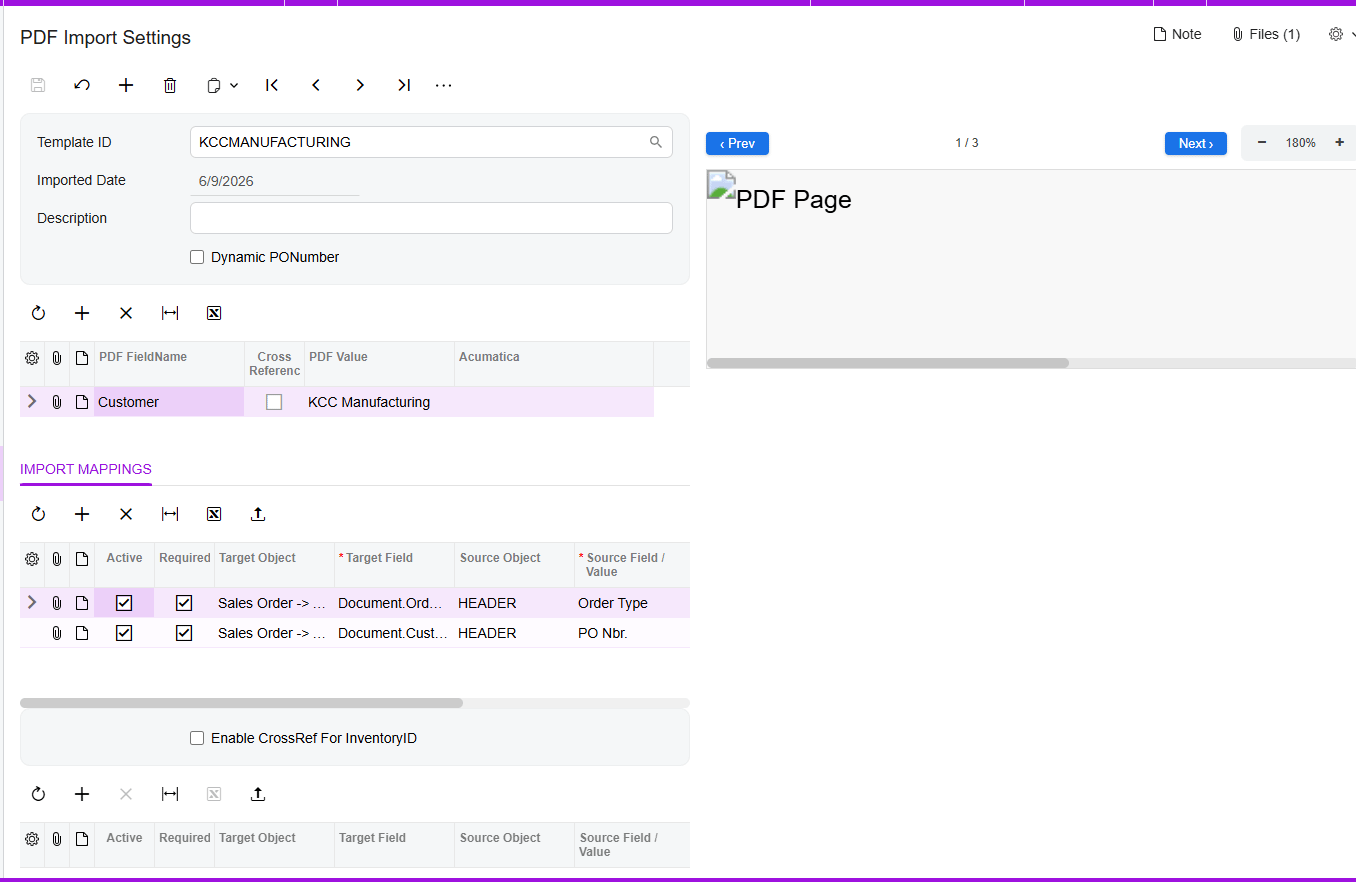
Task: Fit columns in the PDF FieldName grid
Action: [170, 313]
